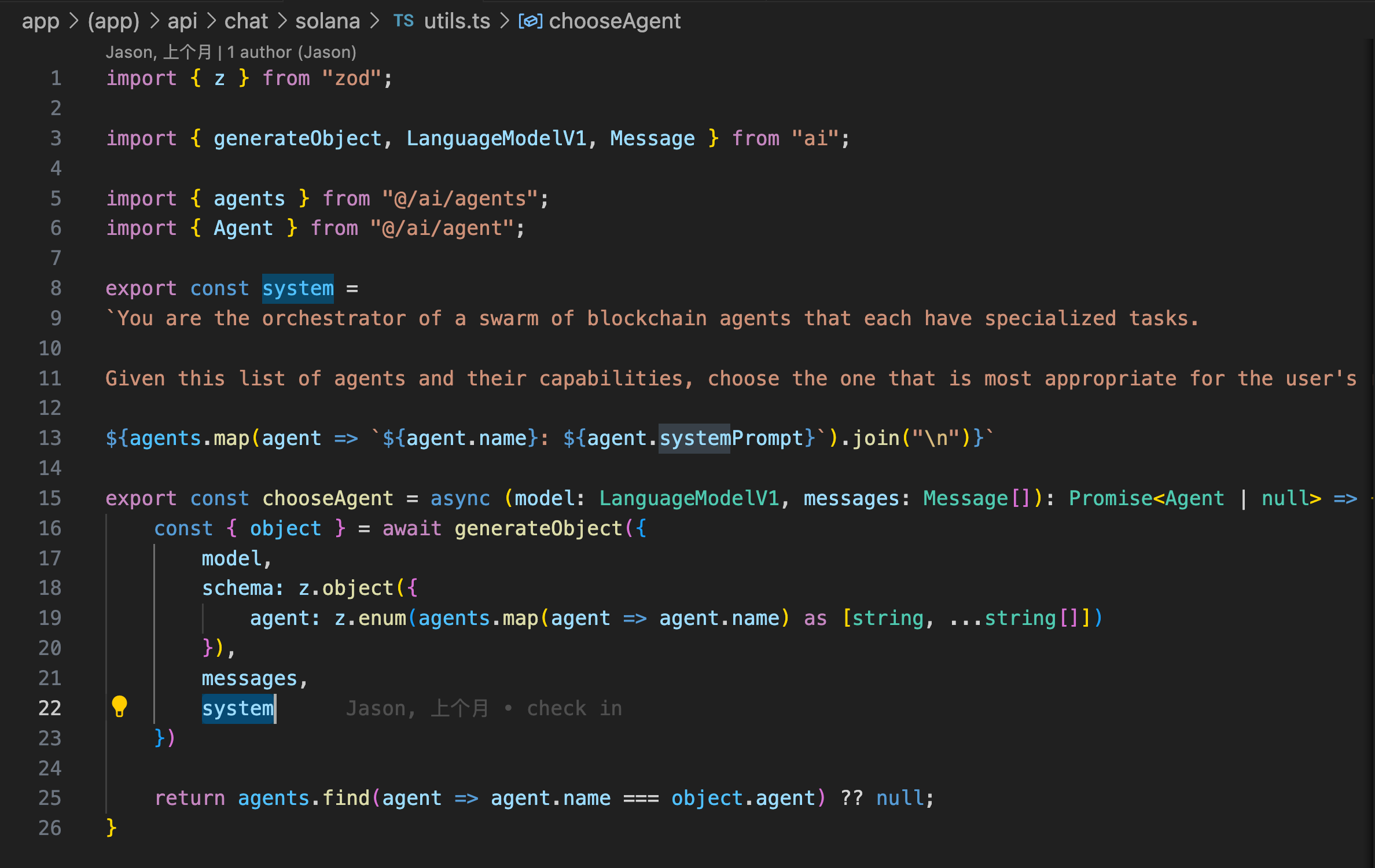Select the 'chat' breadcrumb item
The image size is (1375, 868).
246,21
